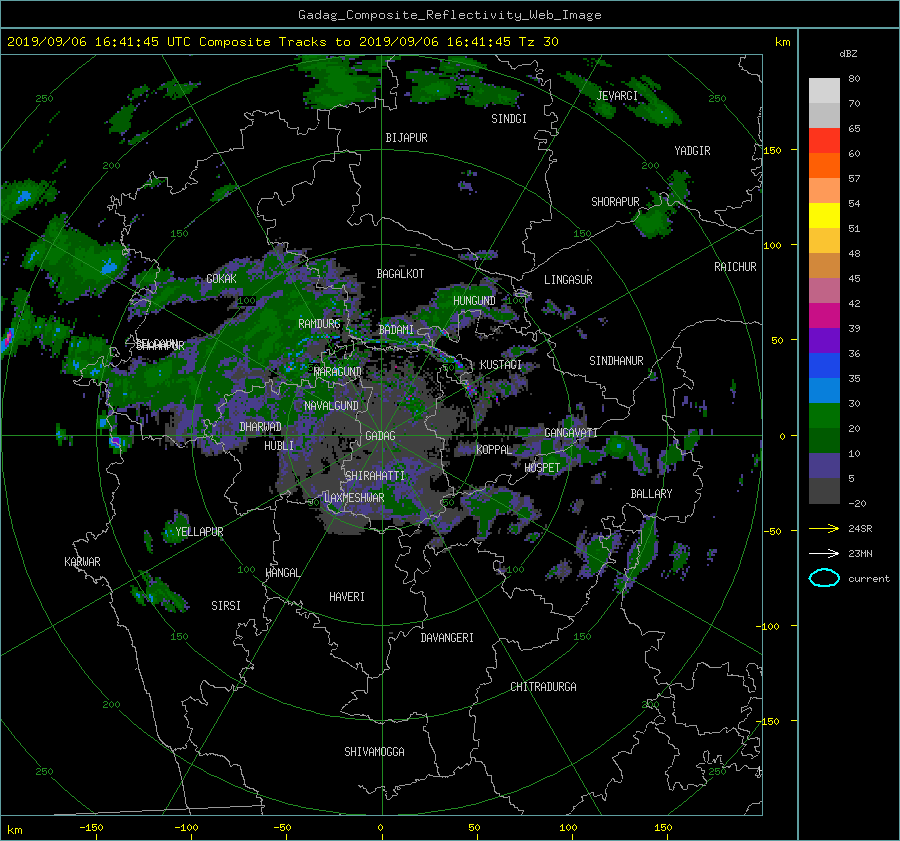
Task: Click the SINDGI city label
Action: click(x=509, y=119)
